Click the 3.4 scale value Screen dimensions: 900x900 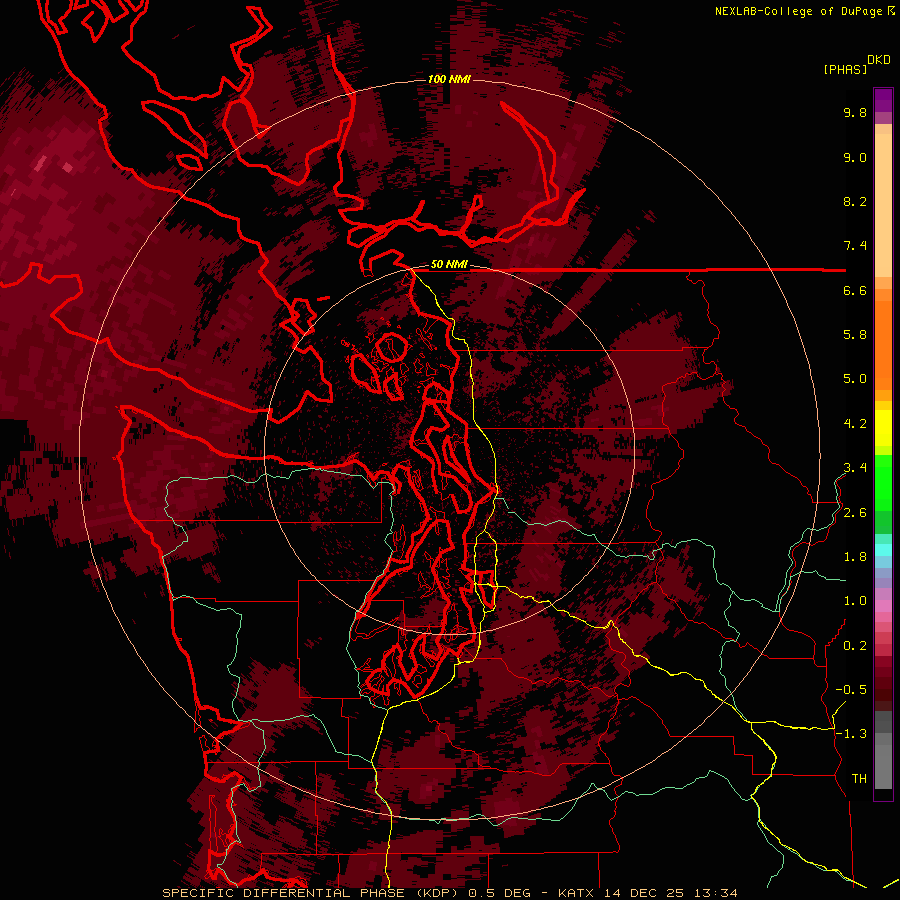coord(855,468)
